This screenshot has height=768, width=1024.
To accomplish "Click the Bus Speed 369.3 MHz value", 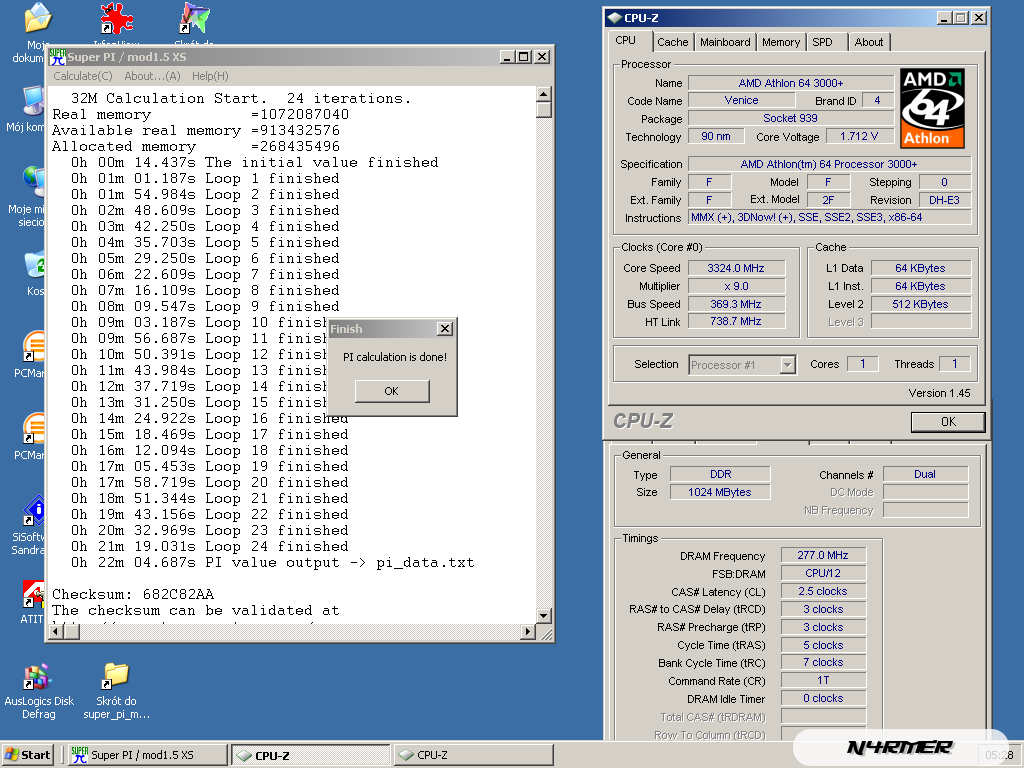I will click(x=736, y=304).
